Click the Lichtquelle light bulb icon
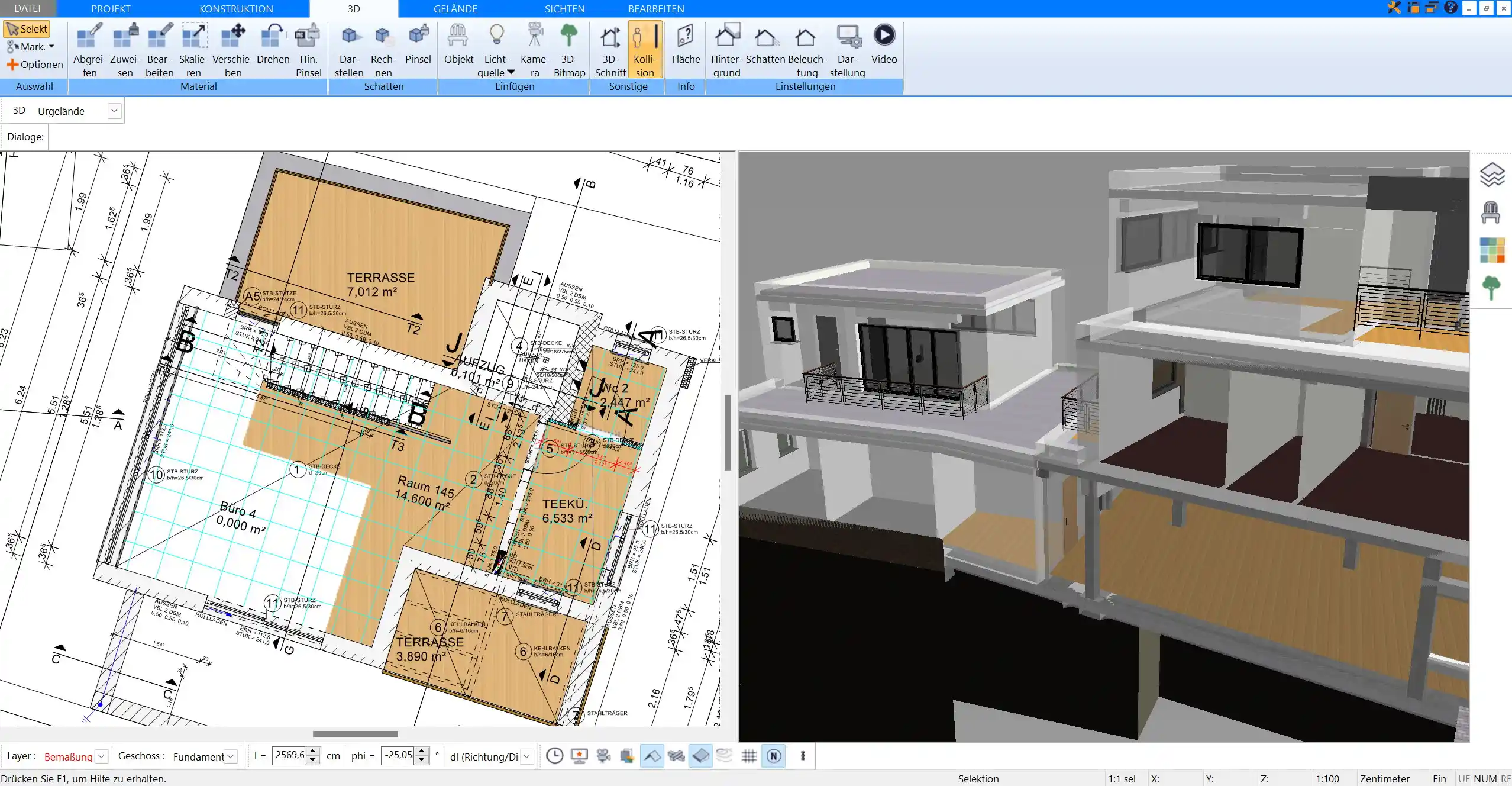The width and height of the screenshot is (1512, 786). pos(497,36)
